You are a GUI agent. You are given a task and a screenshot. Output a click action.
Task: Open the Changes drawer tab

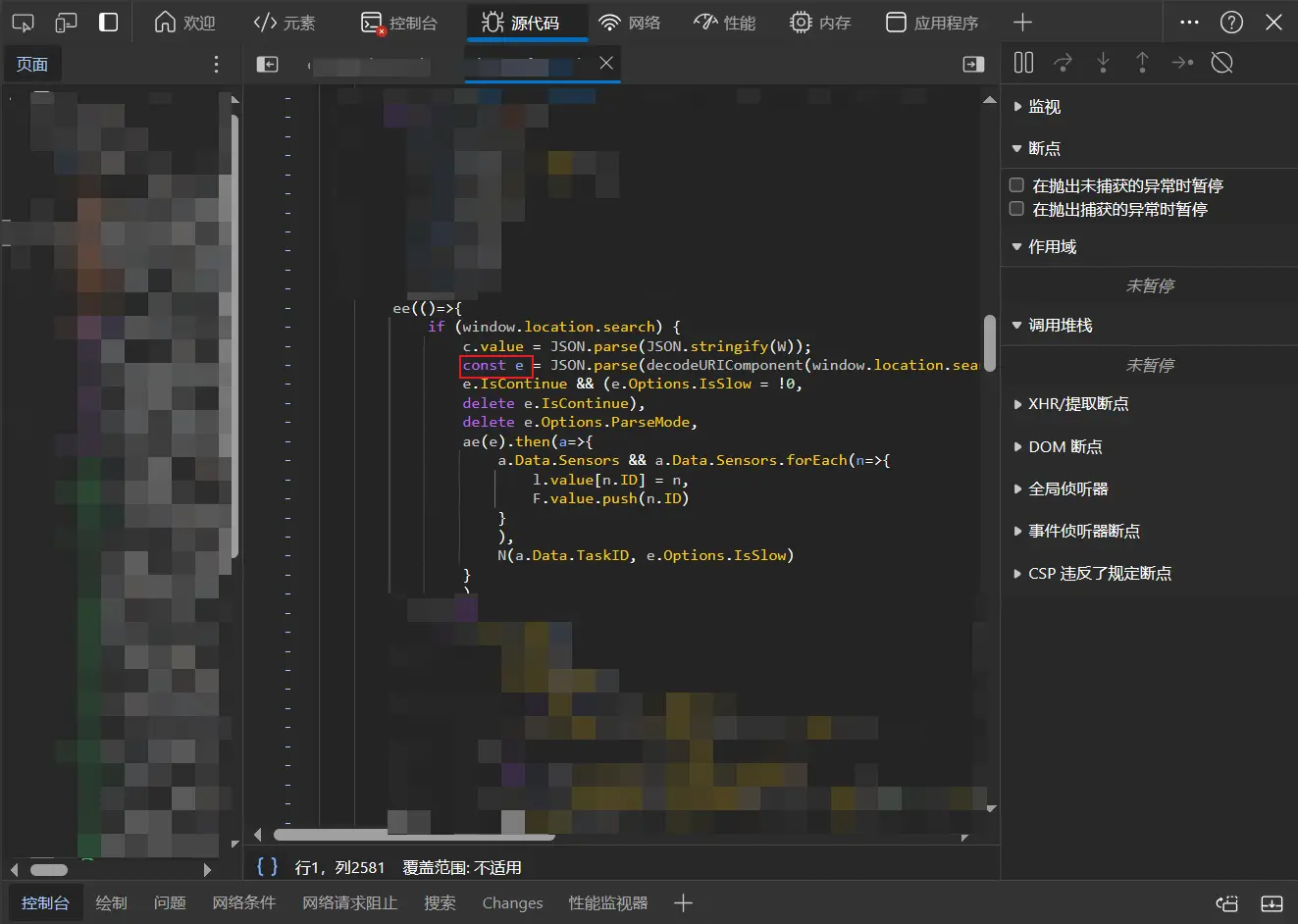pyautogui.click(x=512, y=903)
